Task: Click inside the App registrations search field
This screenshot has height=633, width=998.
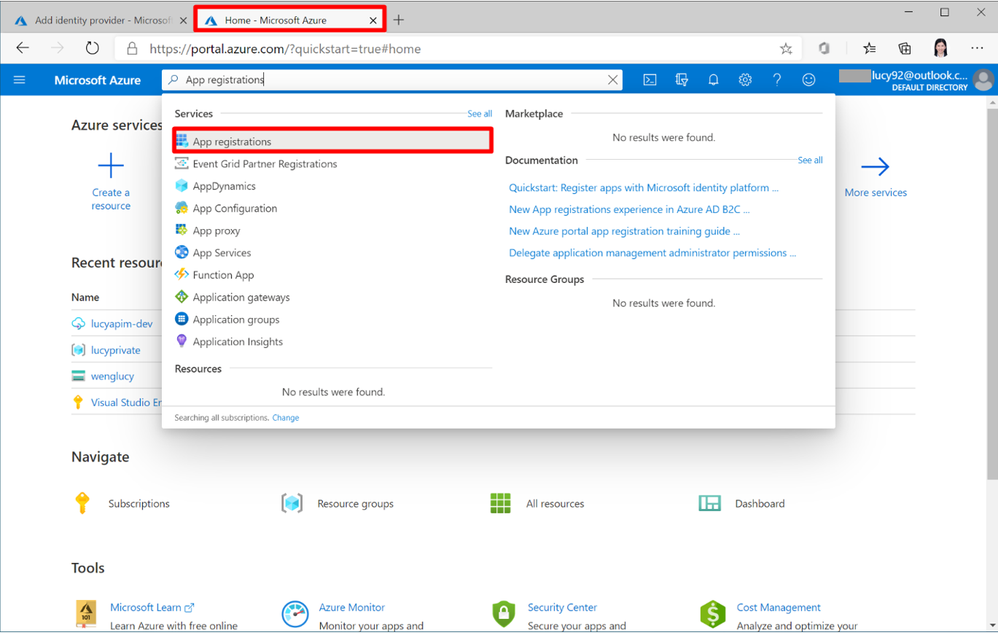Action: tap(391, 80)
